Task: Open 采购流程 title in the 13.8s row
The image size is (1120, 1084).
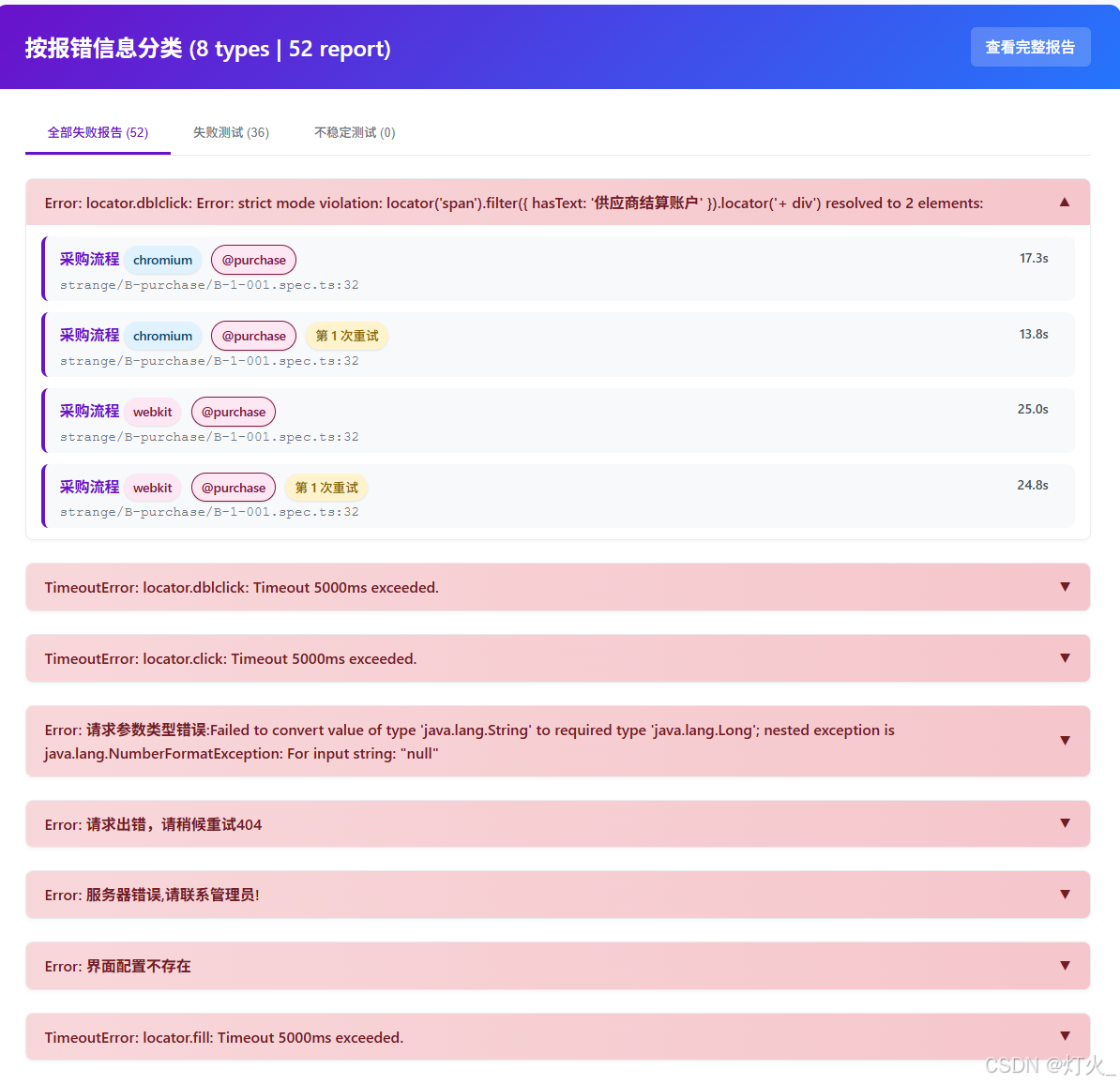Action: click(x=89, y=335)
